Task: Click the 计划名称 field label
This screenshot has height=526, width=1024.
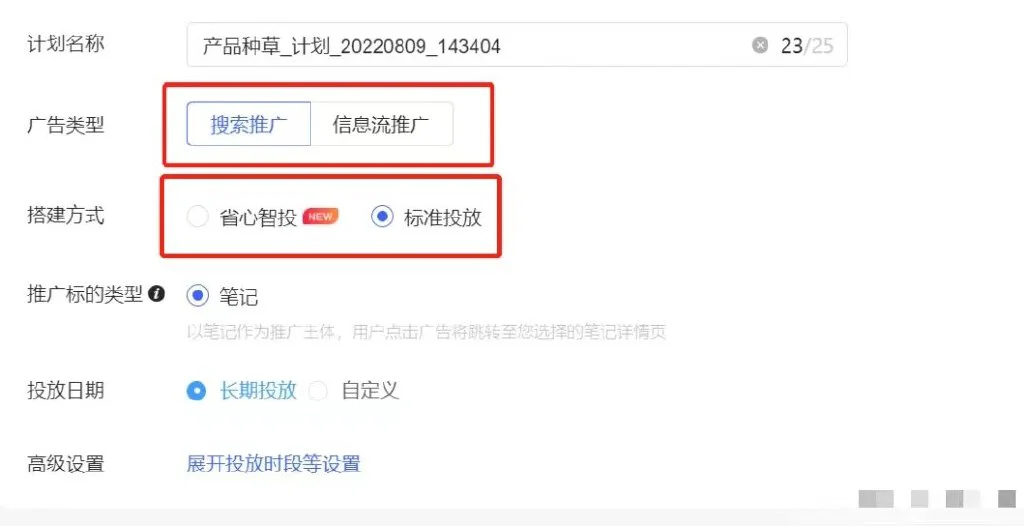Action: (x=66, y=44)
